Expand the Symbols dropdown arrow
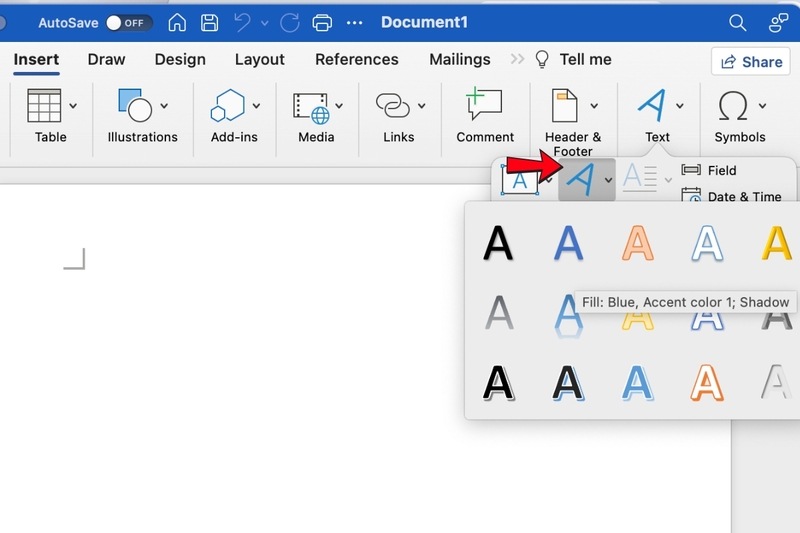 click(762, 106)
